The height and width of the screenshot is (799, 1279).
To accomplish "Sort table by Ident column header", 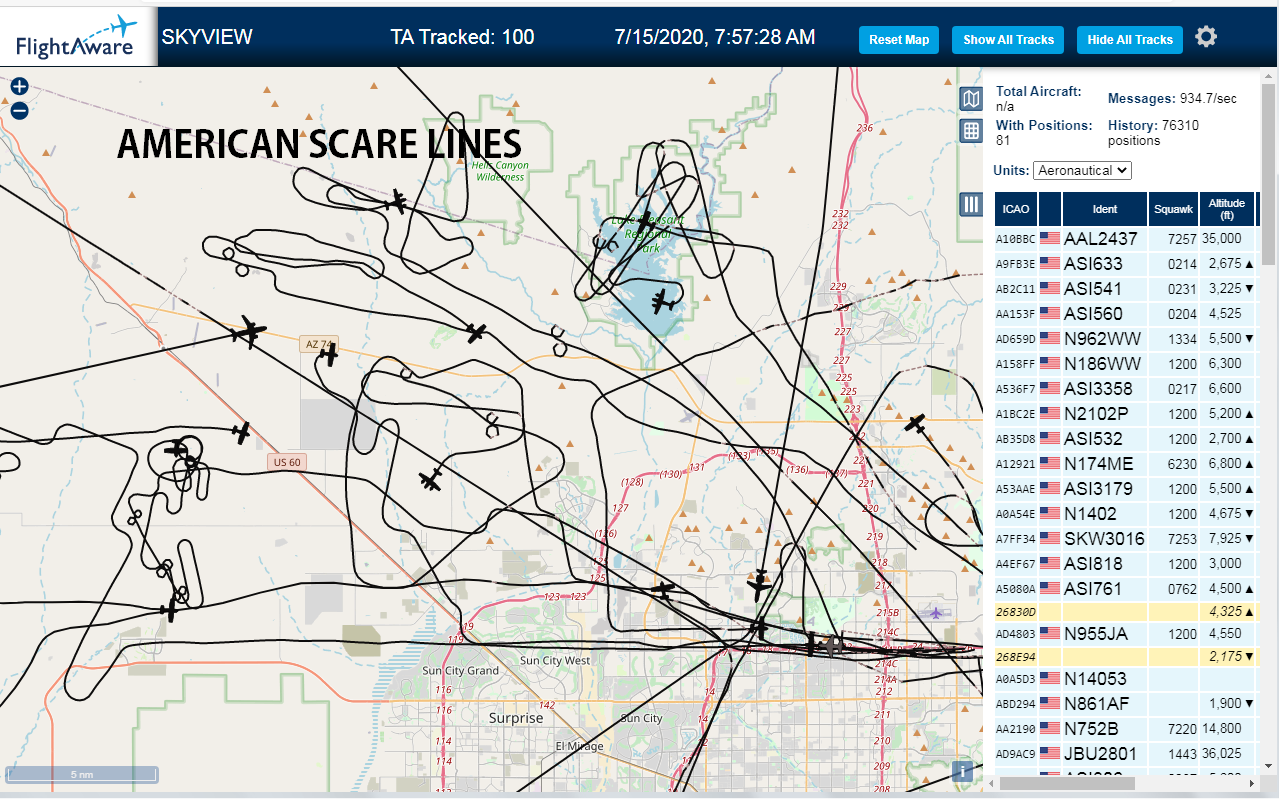I will (x=1105, y=209).
